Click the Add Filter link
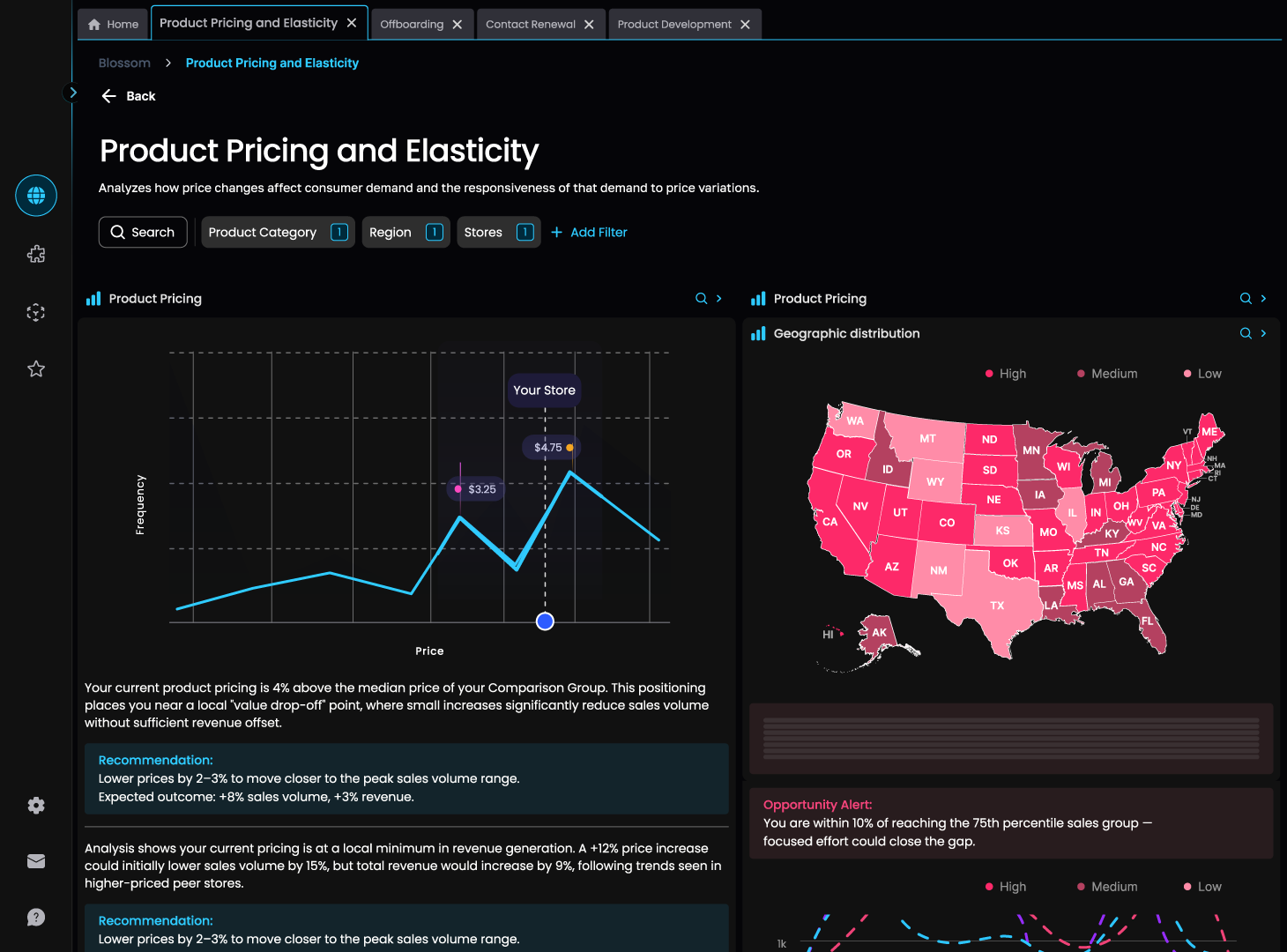Viewport: 1287px width, 952px height. (x=589, y=233)
